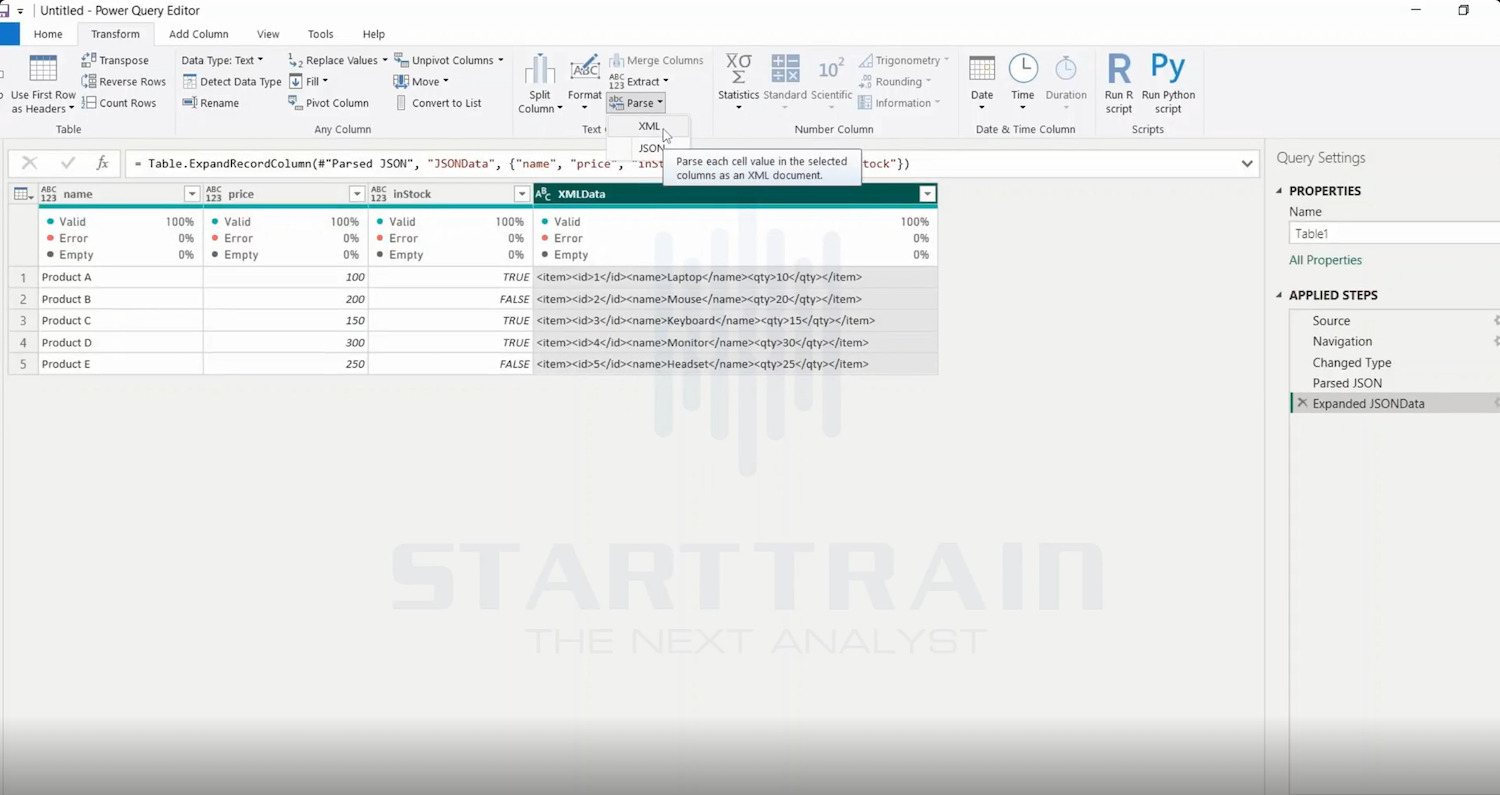The width and height of the screenshot is (1500, 795).
Task: Select JSON in the Parse menu
Action: [x=649, y=148]
